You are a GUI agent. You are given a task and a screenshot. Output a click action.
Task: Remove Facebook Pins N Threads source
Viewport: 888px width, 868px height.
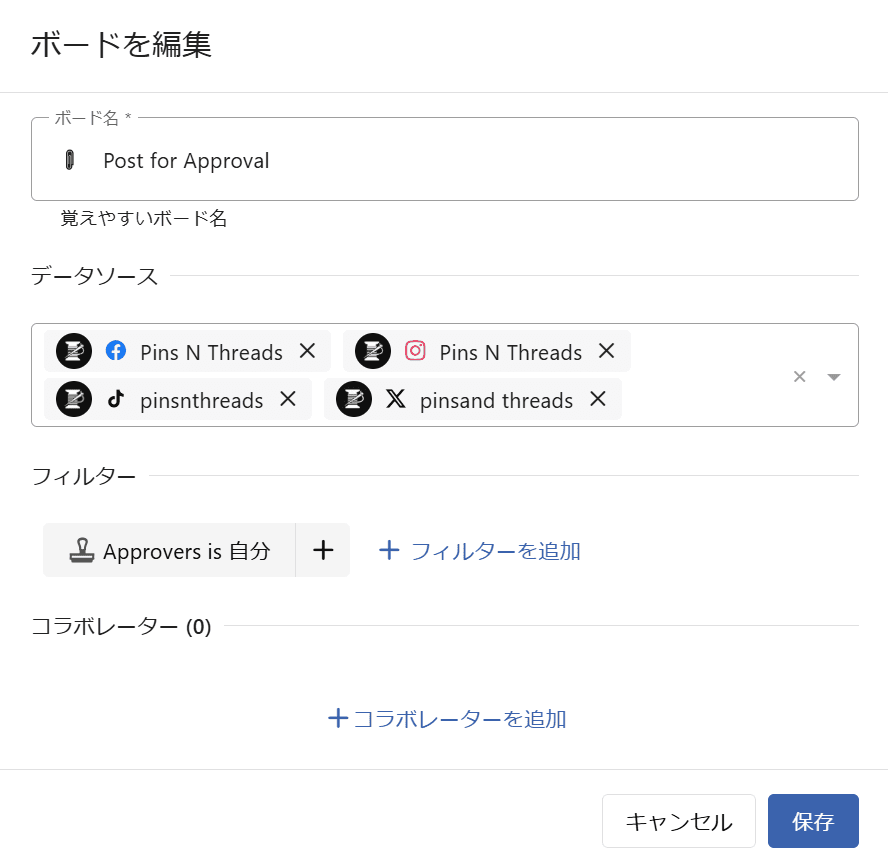[x=307, y=351]
